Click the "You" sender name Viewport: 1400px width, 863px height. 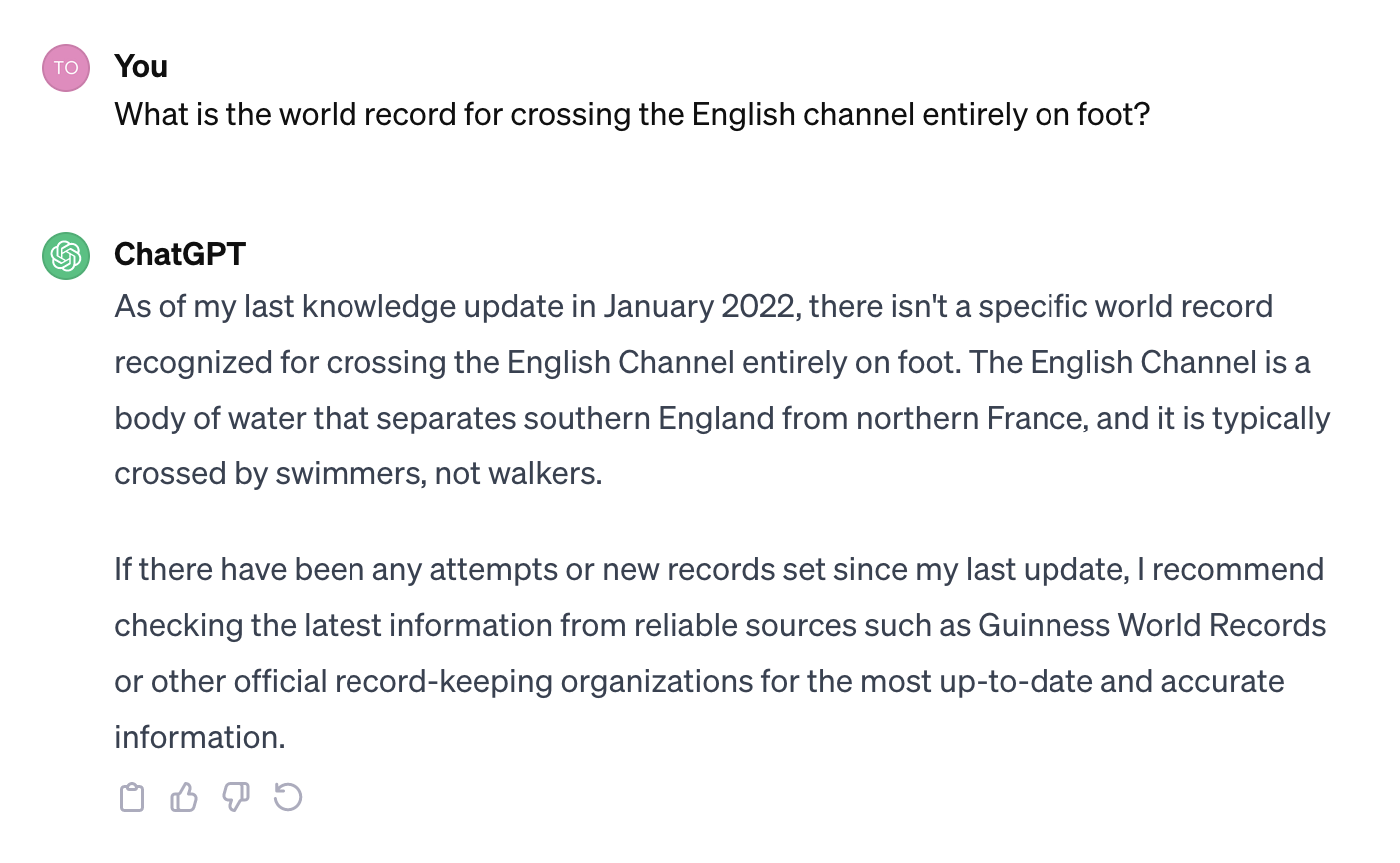coord(141,66)
